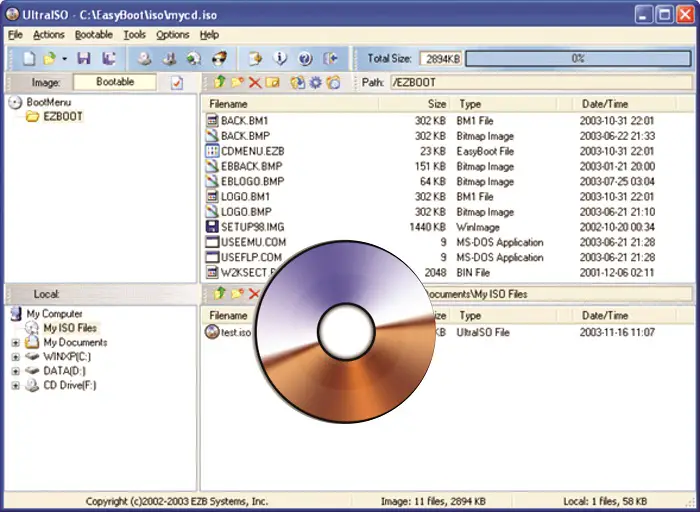The width and height of the screenshot is (700, 512).
Task: Open the Bootable menu
Action: click(x=94, y=35)
